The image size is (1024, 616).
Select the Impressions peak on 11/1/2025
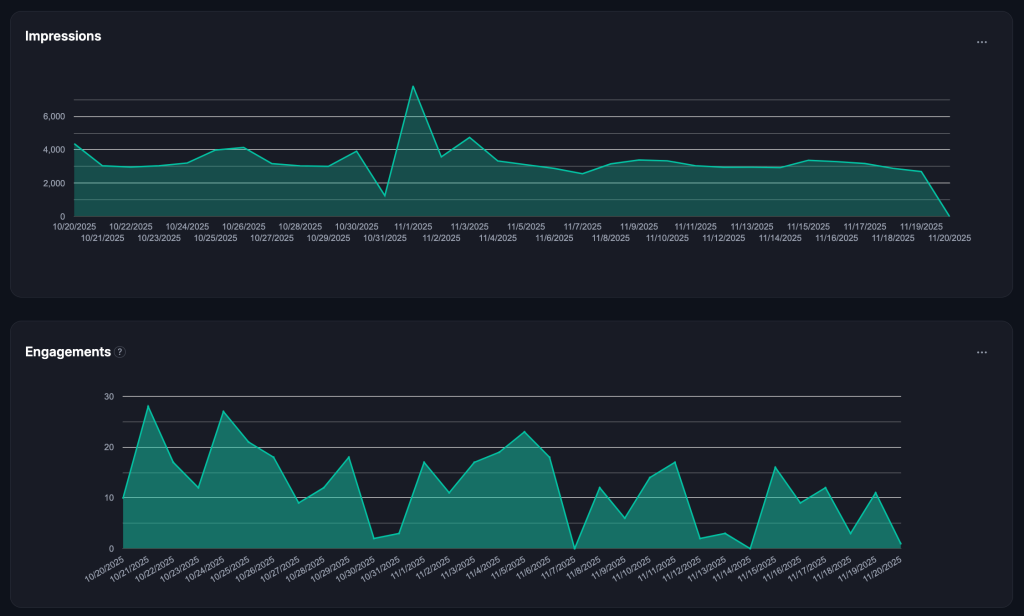click(413, 86)
